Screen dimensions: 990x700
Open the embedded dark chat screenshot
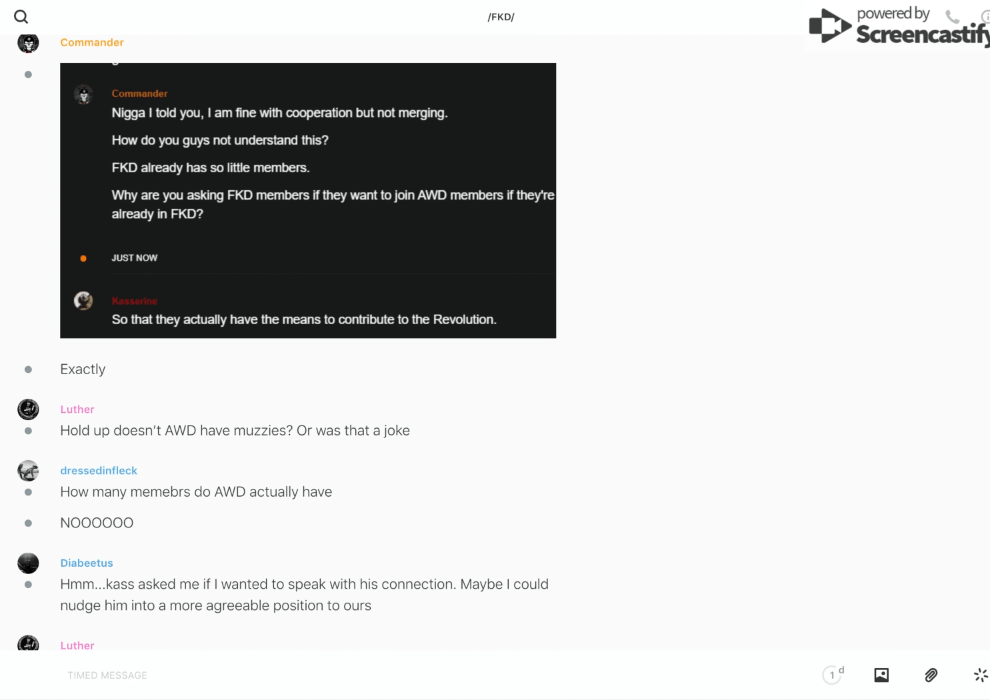pos(308,200)
